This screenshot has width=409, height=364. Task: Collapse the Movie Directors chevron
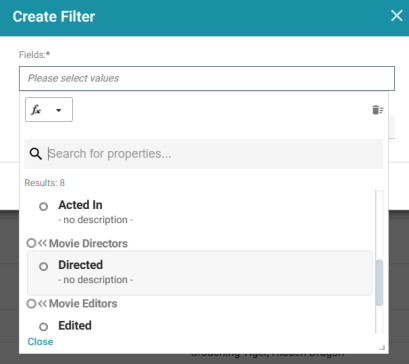click(x=42, y=243)
